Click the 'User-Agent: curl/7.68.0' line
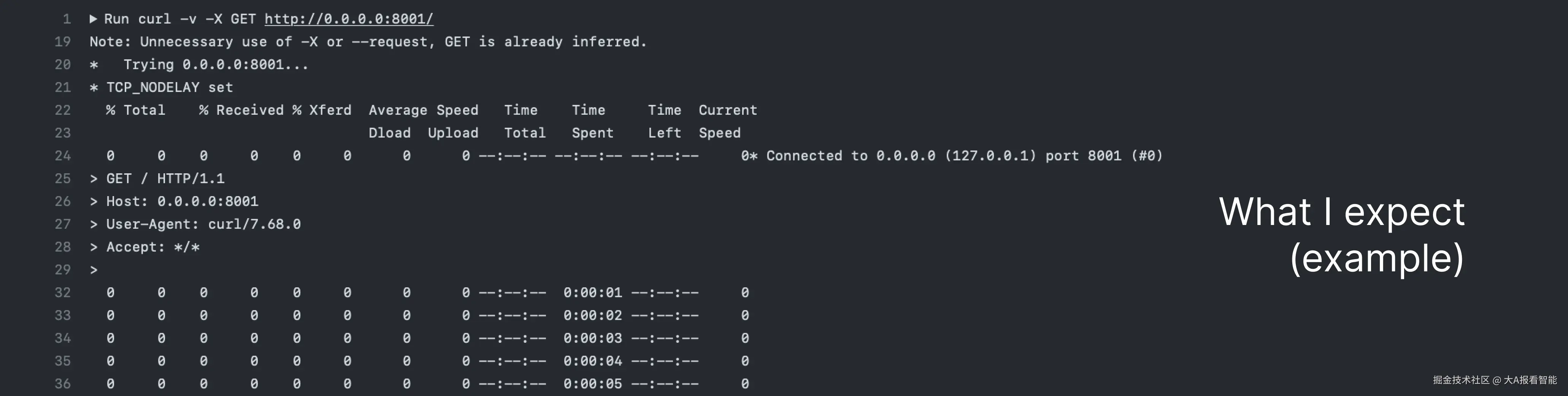This screenshot has height=396, width=1568. point(203,225)
